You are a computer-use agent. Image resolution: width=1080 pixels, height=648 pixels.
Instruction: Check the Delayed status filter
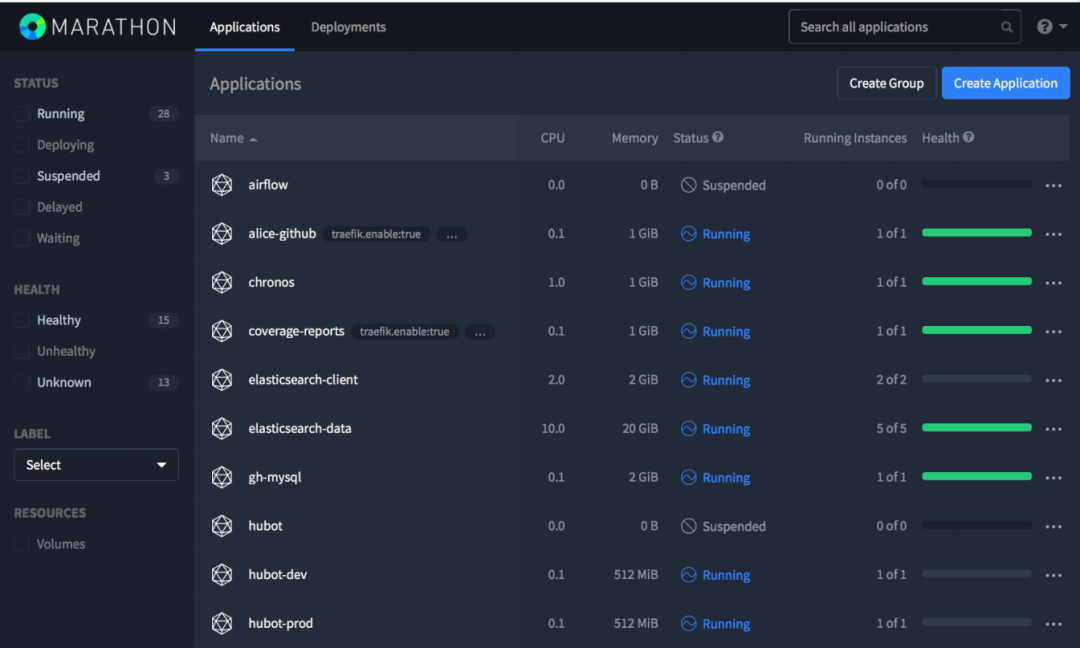(22, 207)
